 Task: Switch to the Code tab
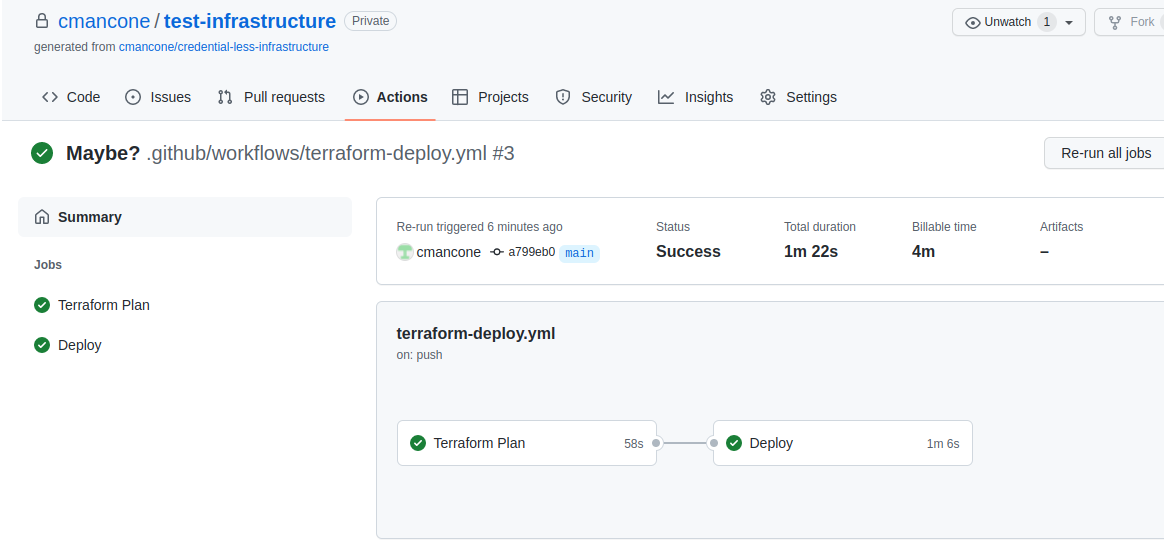pos(71,97)
